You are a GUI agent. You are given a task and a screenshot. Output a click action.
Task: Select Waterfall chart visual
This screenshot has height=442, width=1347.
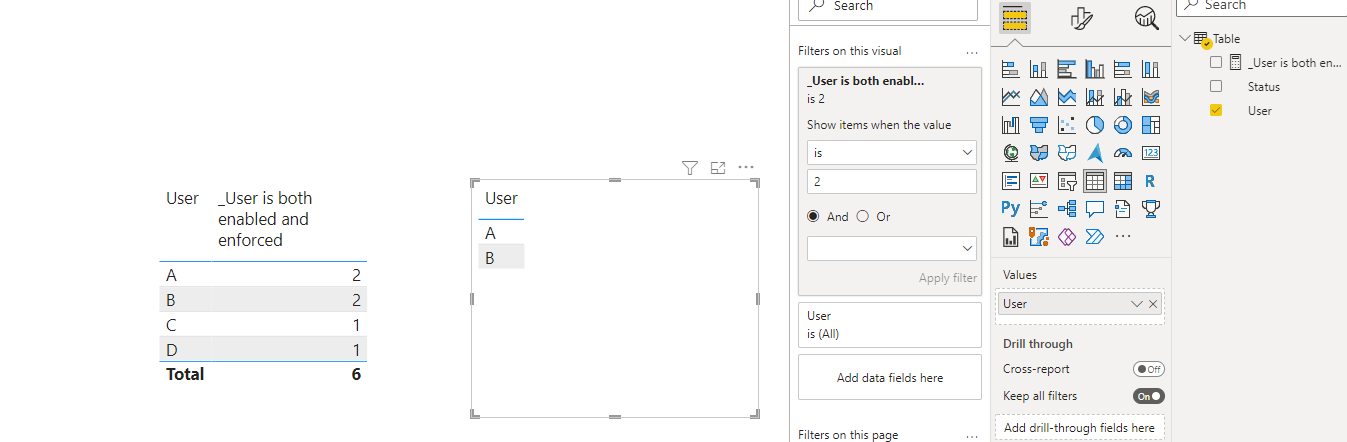coord(1011,125)
